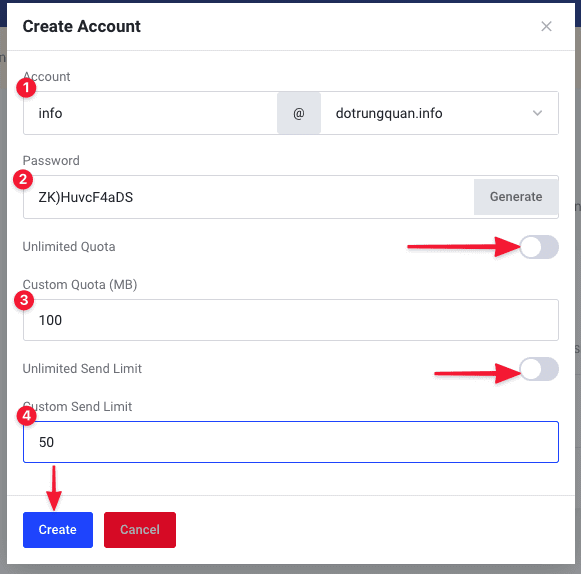Image resolution: width=581 pixels, height=574 pixels.
Task: Click the Custom Send Limit field
Action: pyautogui.click(x=291, y=442)
